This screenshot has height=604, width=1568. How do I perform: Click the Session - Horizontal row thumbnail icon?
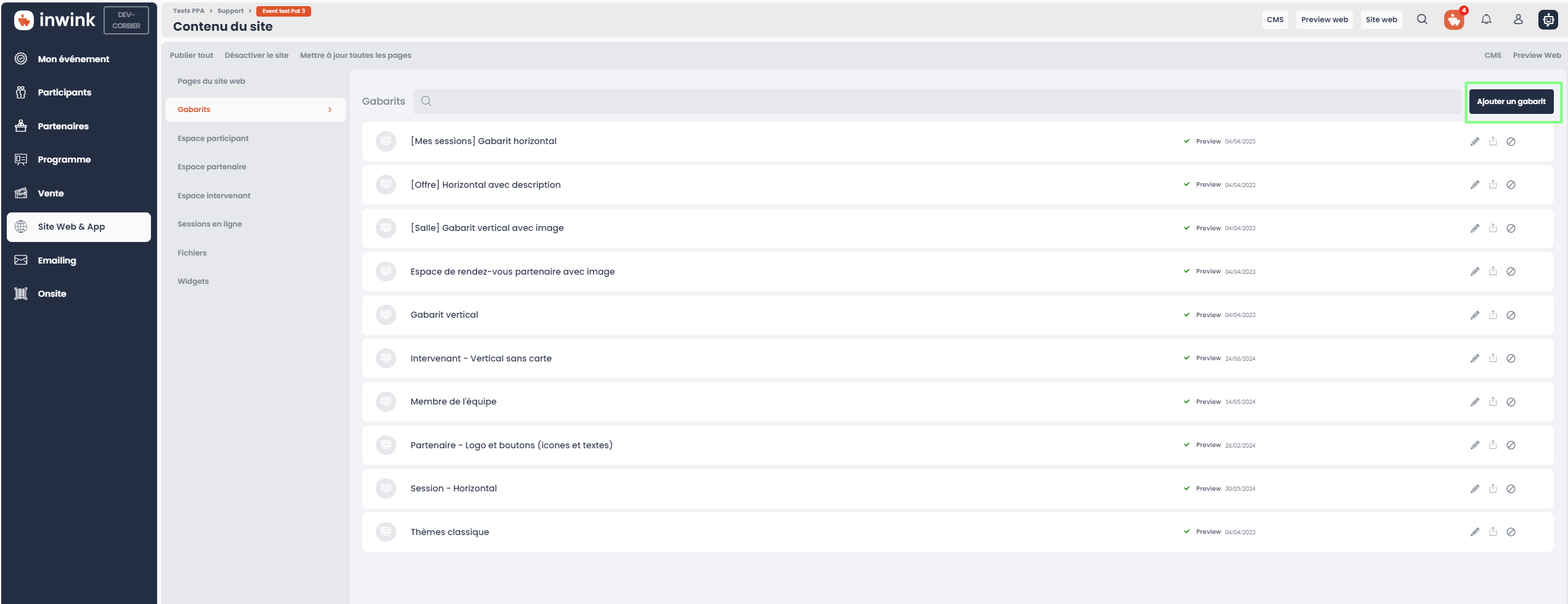386,488
